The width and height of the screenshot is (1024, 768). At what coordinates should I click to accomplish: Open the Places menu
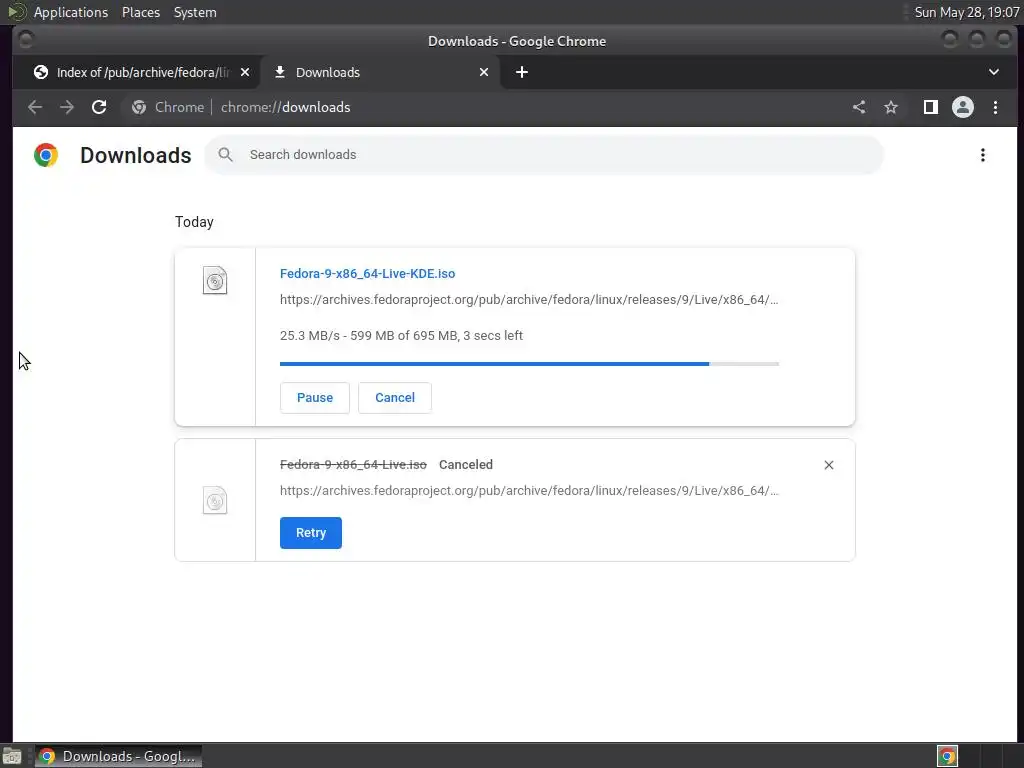141,12
